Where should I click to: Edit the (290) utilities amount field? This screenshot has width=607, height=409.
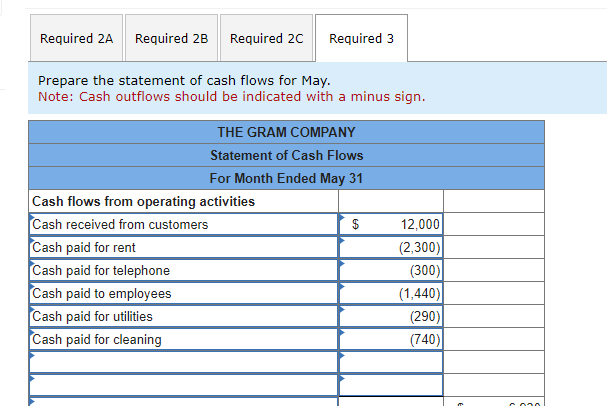click(x=391, y=317)
